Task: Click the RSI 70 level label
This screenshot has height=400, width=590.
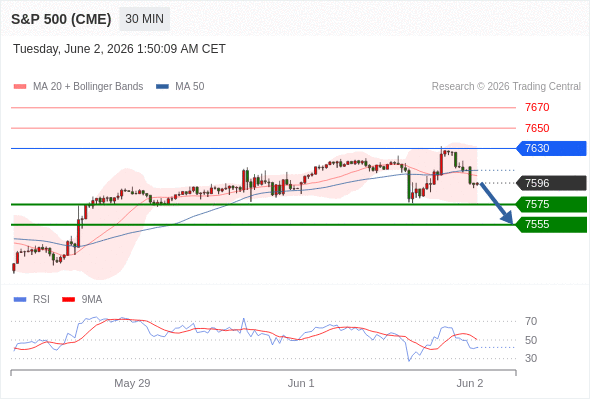Action: 531,321
